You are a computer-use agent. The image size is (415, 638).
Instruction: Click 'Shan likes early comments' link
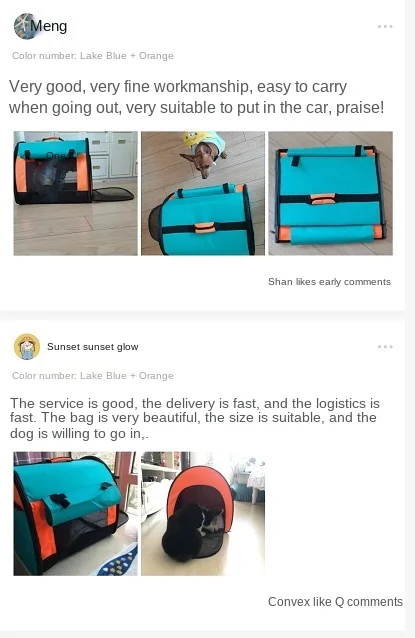click(329, 282)
